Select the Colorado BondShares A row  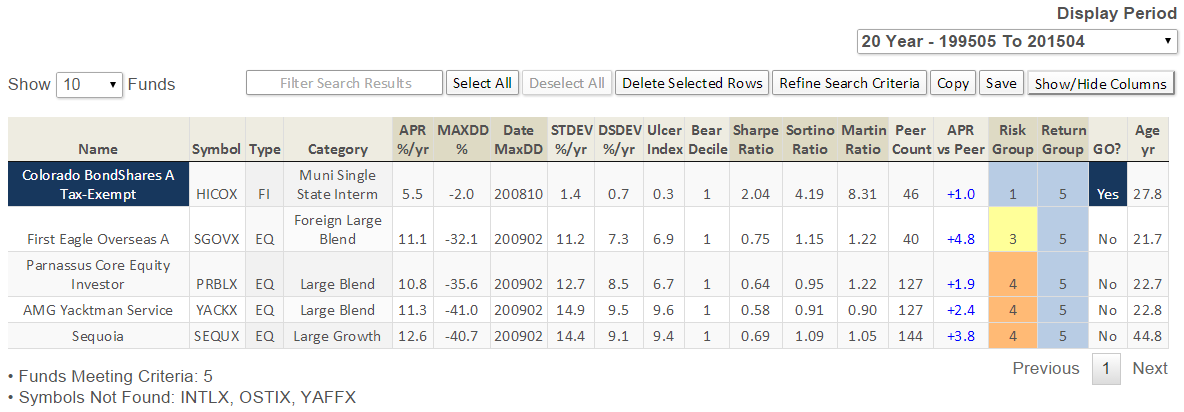(x=98, y=185)
